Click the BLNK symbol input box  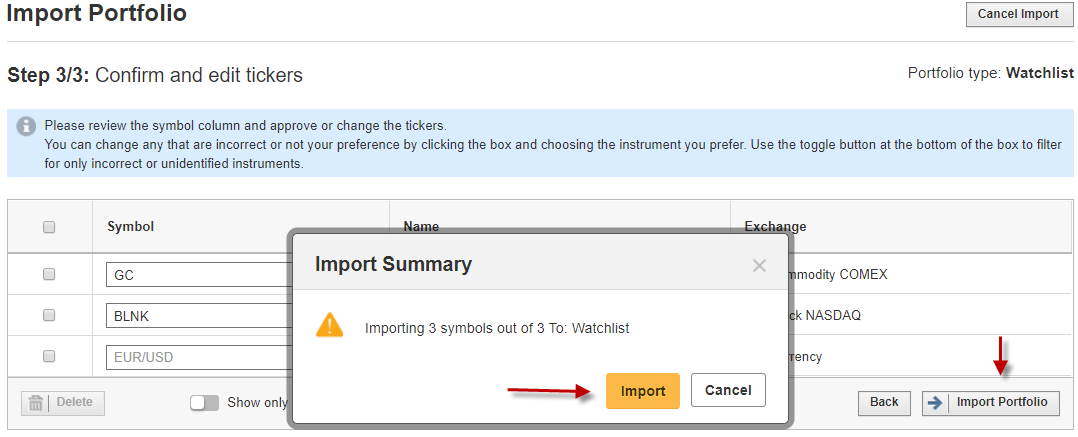point(197,316)
